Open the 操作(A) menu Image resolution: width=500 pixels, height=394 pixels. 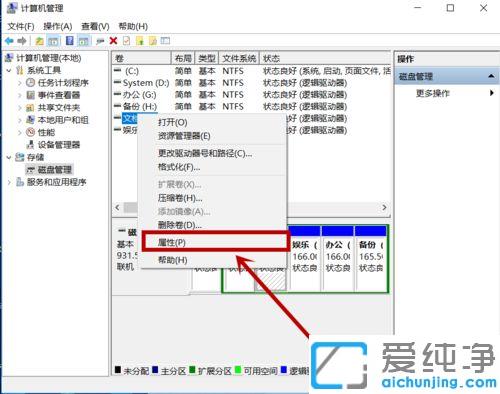[58, 26]
